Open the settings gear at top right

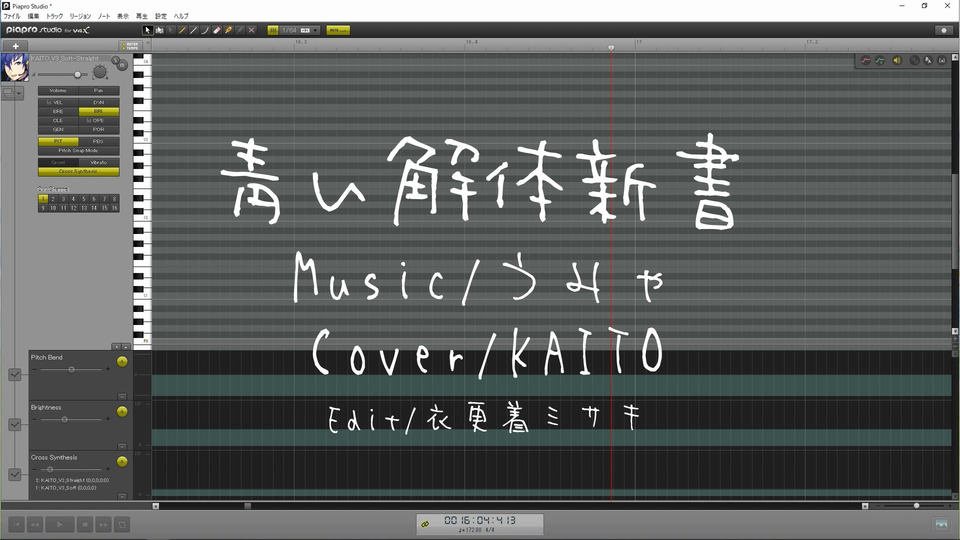pyautogui.click(x=943, y=30)
